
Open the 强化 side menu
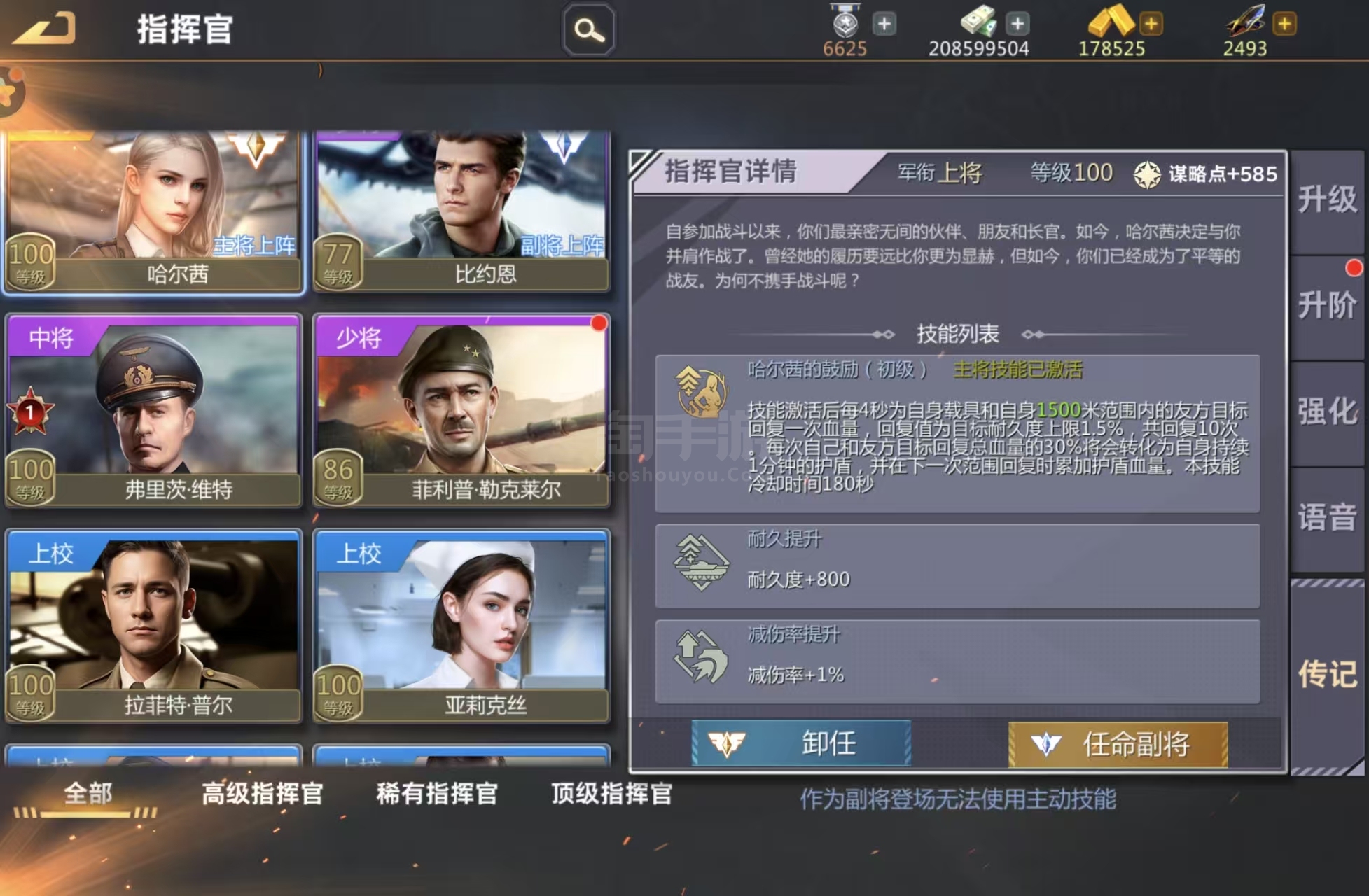click(x=1327, y=412)
